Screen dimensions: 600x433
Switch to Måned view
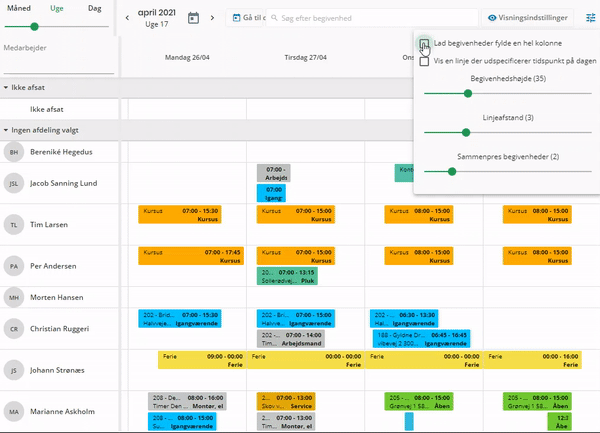click(x=18, y=8)
